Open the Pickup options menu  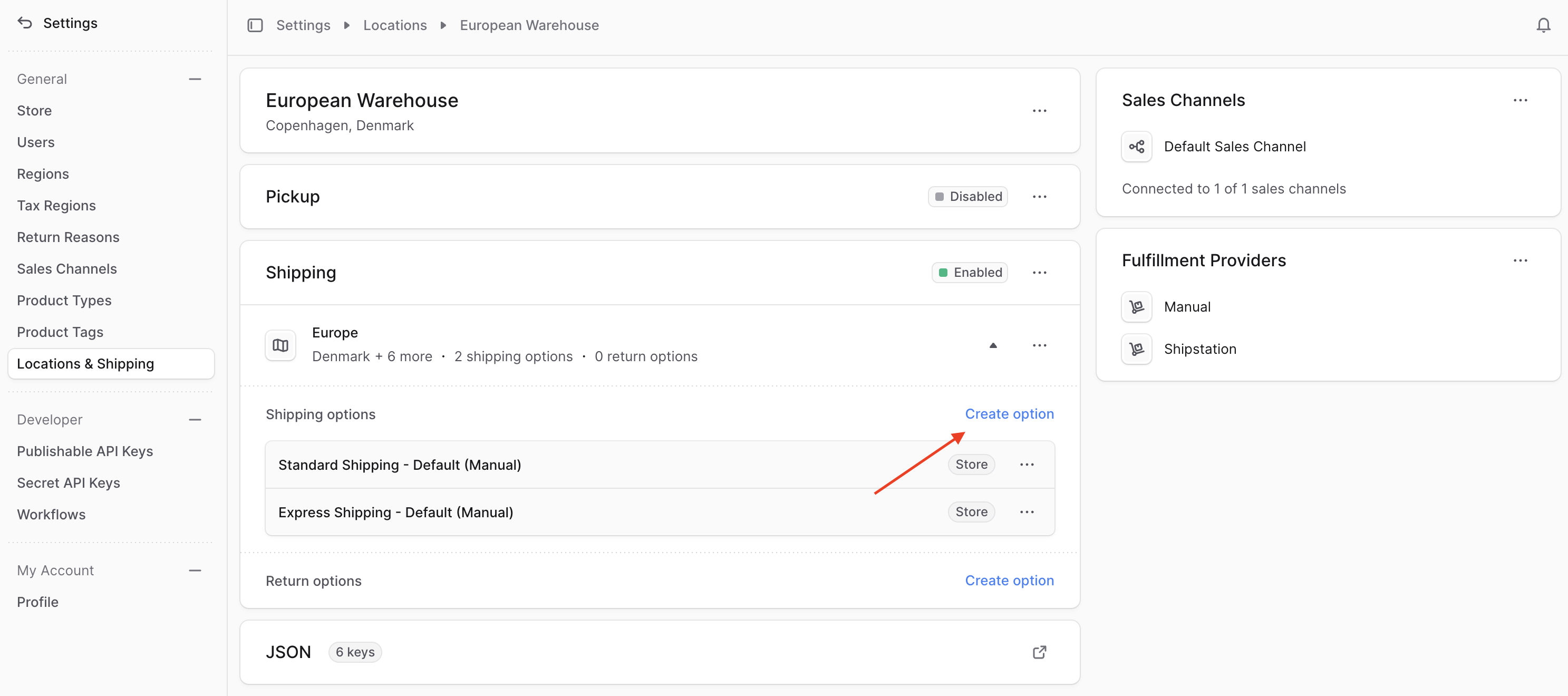click(1039, 196)
